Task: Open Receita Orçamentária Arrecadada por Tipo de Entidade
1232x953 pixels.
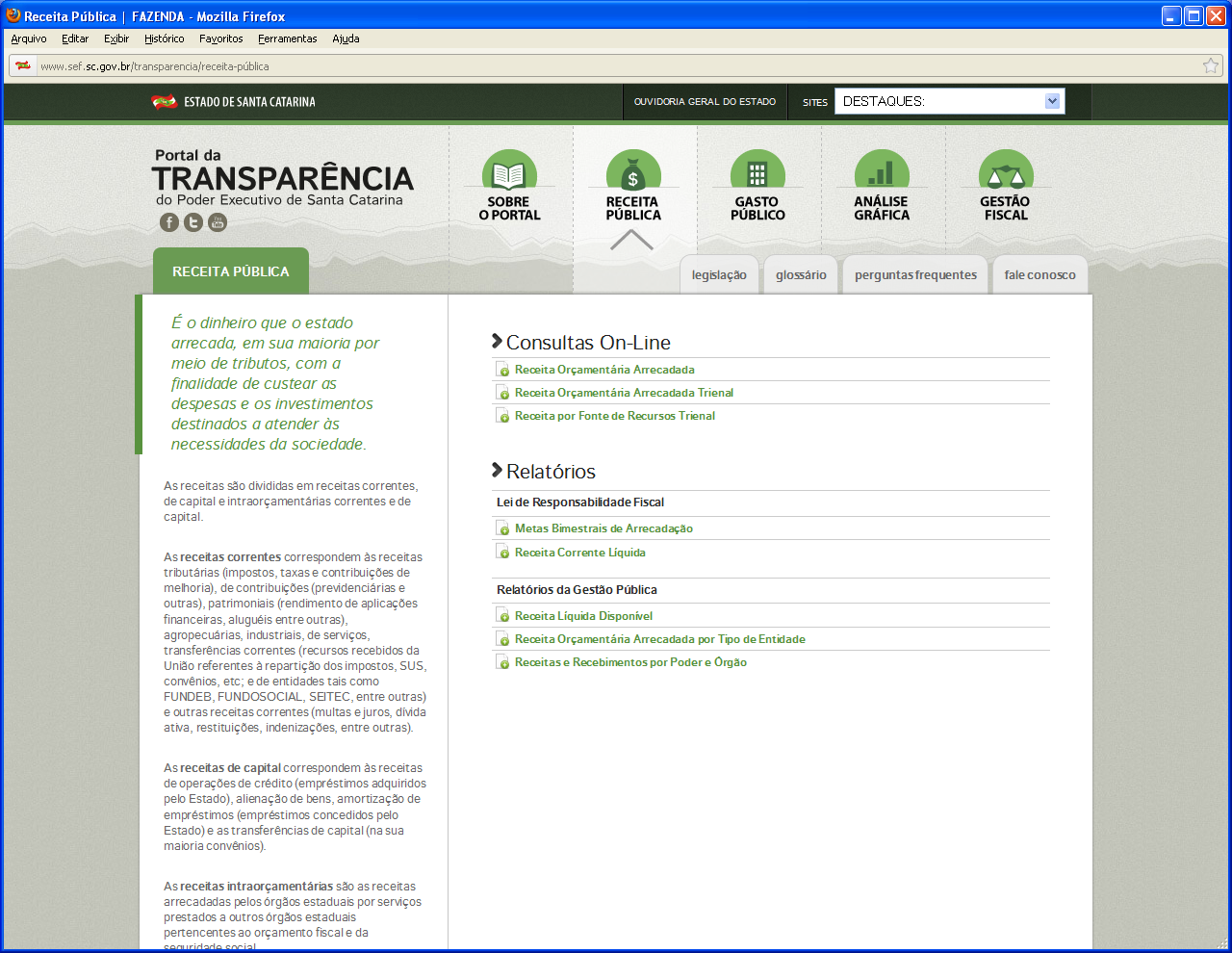Action: click(660, 639)
